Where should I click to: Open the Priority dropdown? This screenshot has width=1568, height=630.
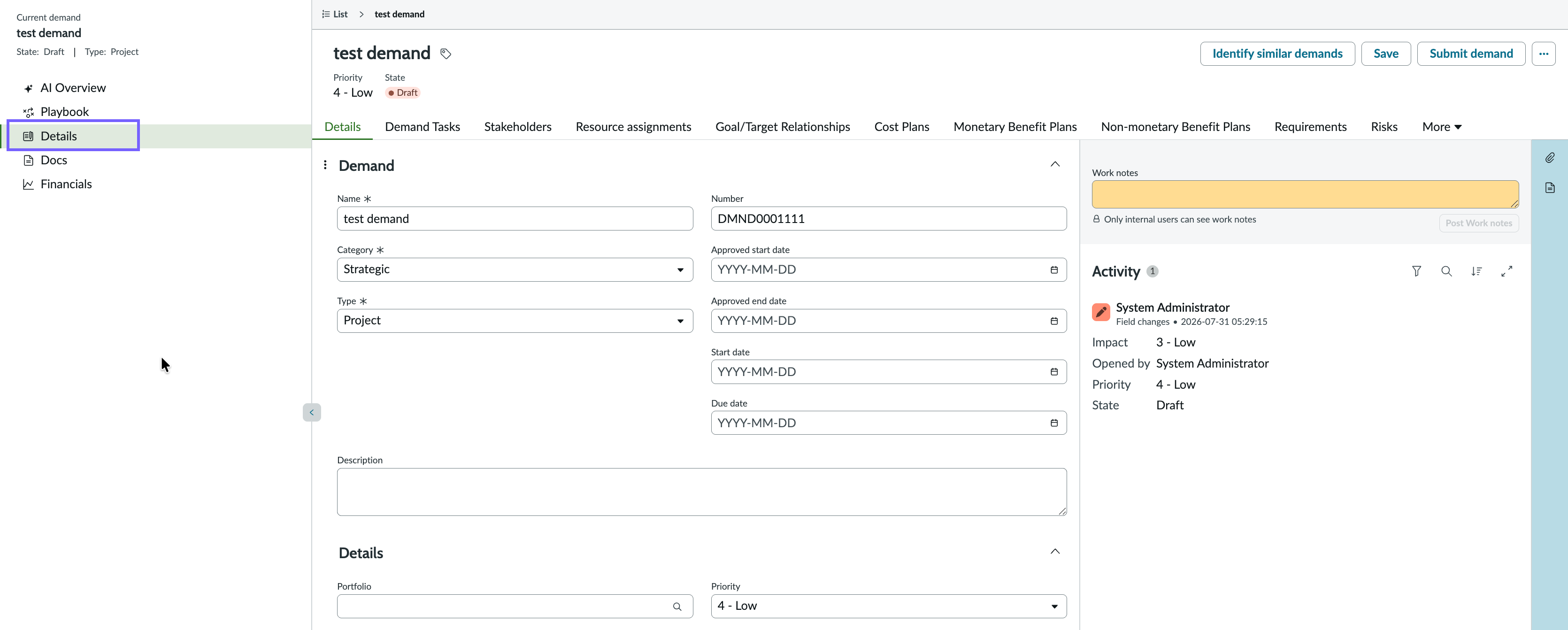point(888,606)
